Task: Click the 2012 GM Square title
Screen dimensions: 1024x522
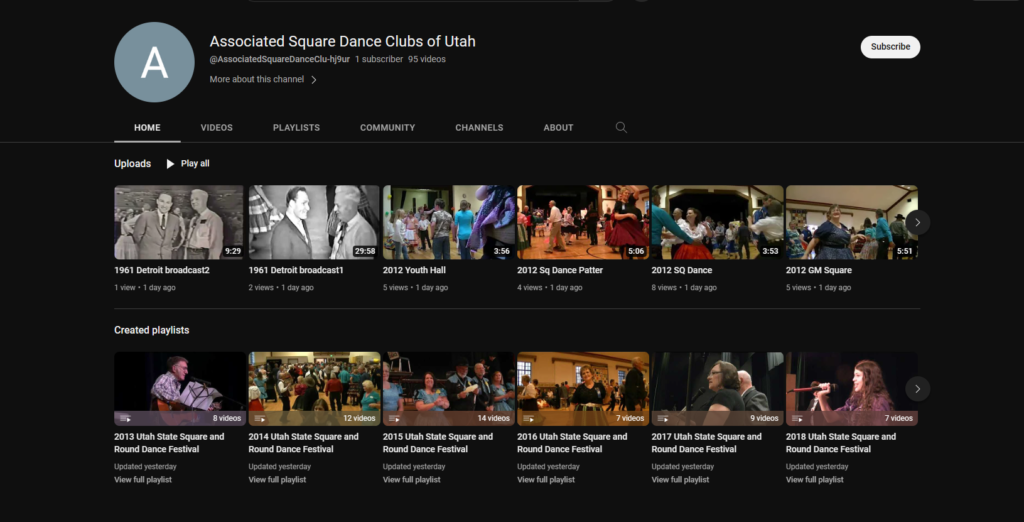Action: pyautogui.click(x=819, y=270)
